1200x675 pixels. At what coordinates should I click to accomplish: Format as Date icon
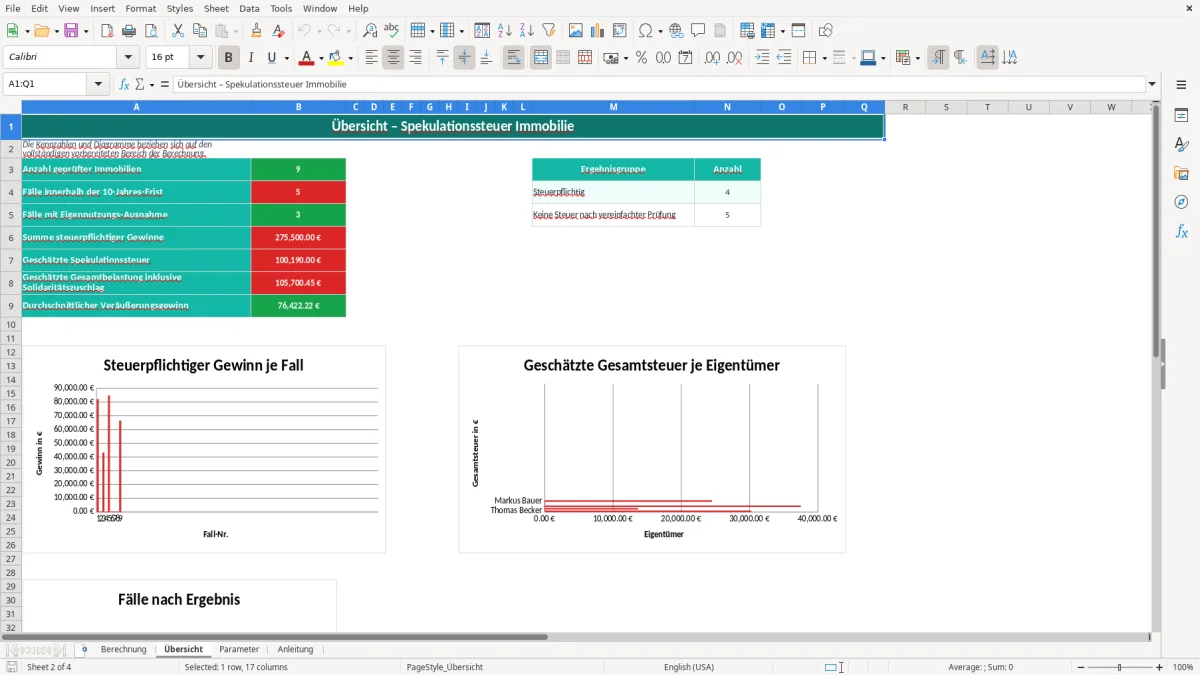click(686, 58)
